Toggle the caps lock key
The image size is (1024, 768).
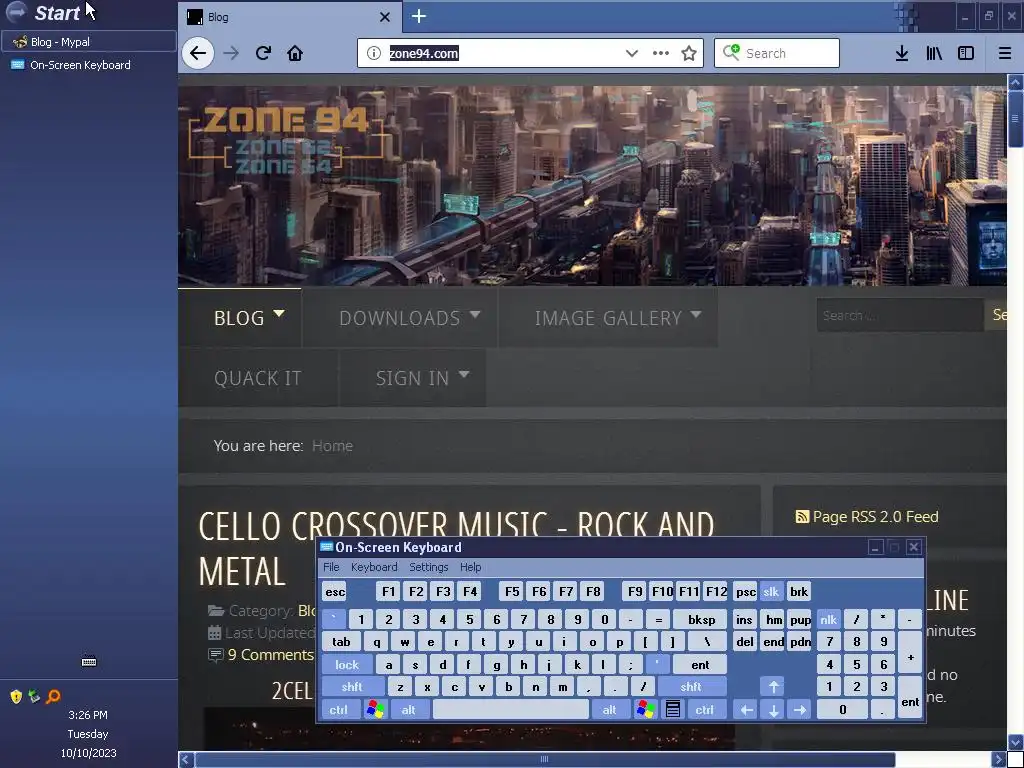[x=347, y=665]
